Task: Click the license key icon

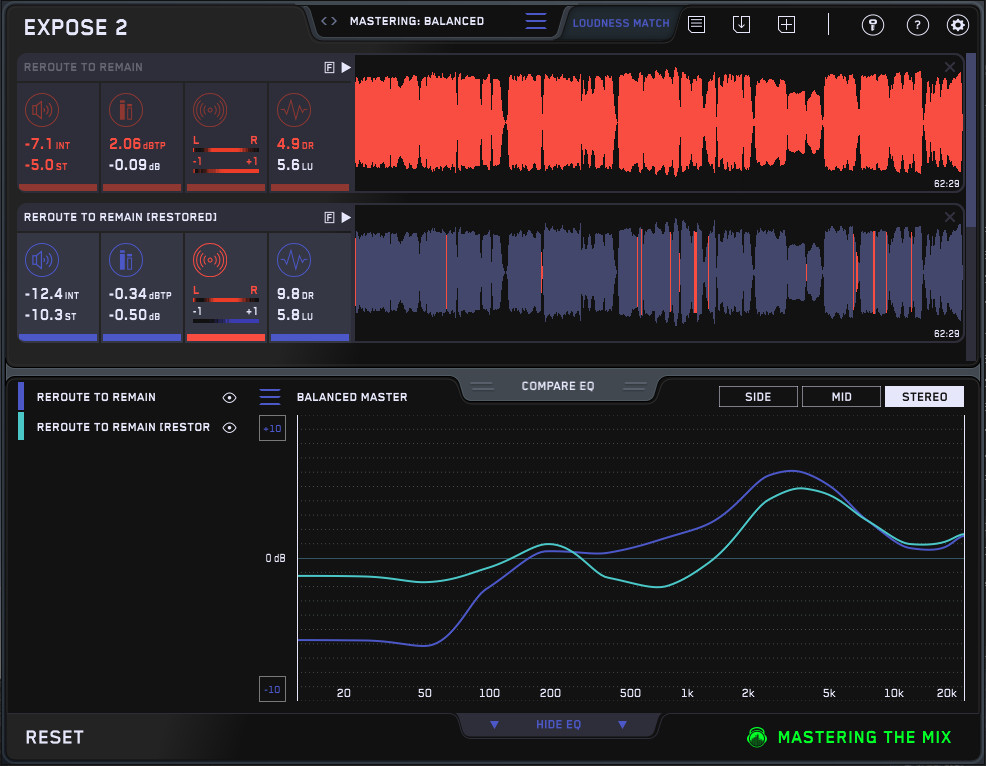Action: tap(872, 26)
